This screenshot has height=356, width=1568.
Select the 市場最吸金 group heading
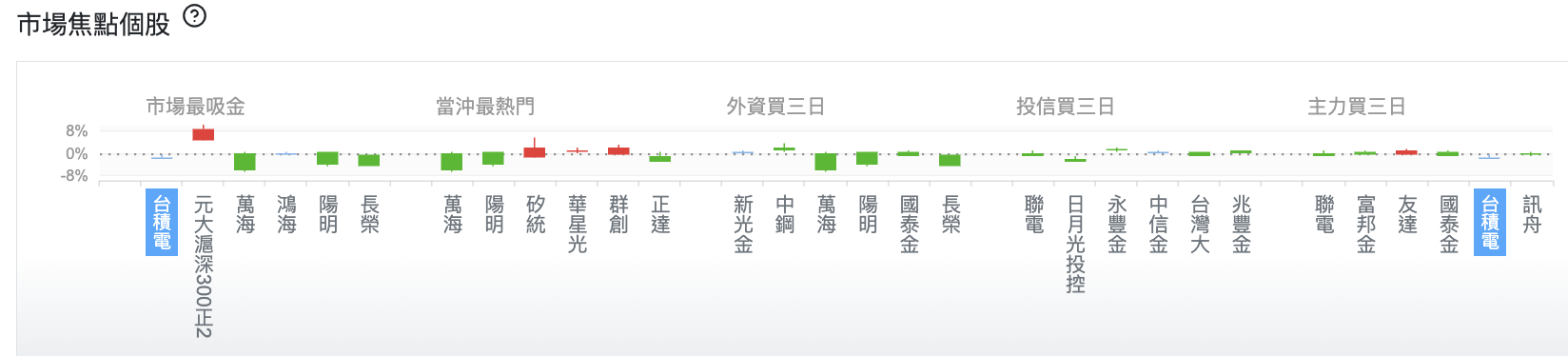click(x=195, y=107)
